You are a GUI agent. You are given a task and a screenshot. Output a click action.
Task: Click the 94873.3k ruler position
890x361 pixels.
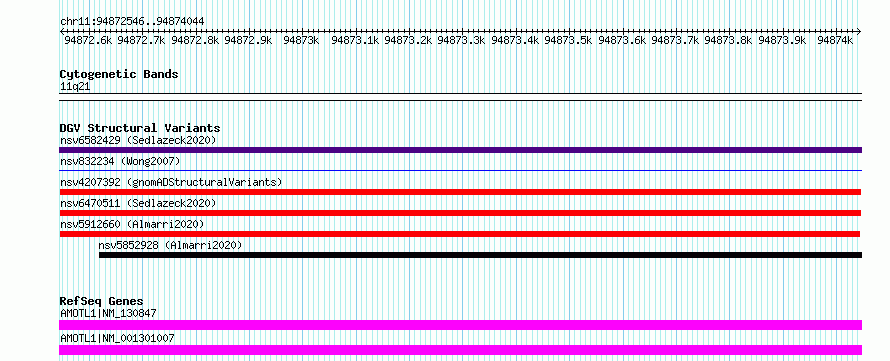tap(461, 40)
